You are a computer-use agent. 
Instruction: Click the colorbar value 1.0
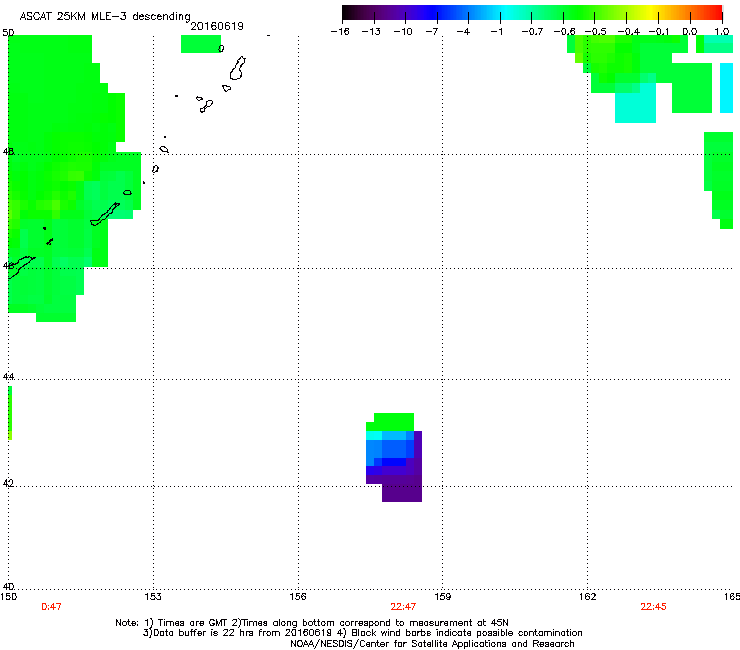(722, 32)
